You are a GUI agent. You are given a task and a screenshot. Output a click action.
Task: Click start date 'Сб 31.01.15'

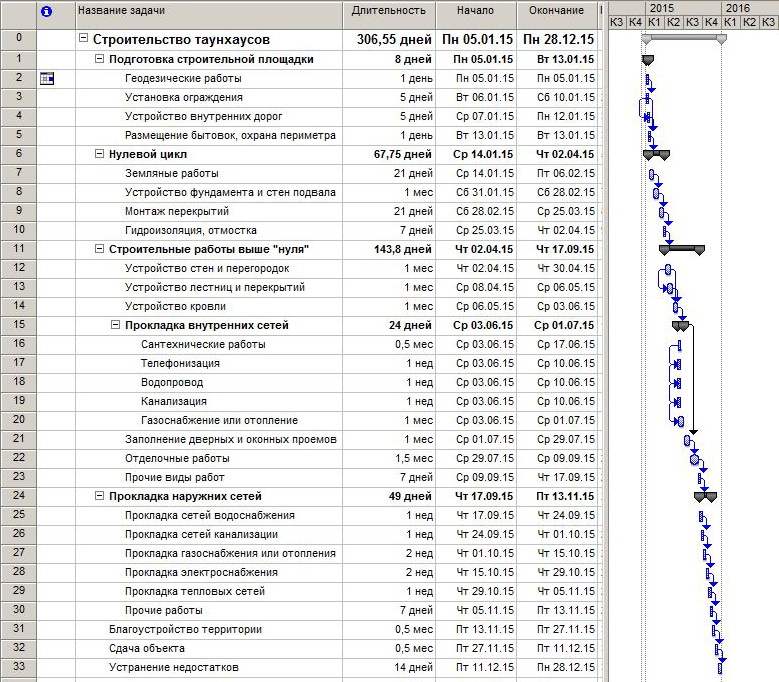pos(476,192)
